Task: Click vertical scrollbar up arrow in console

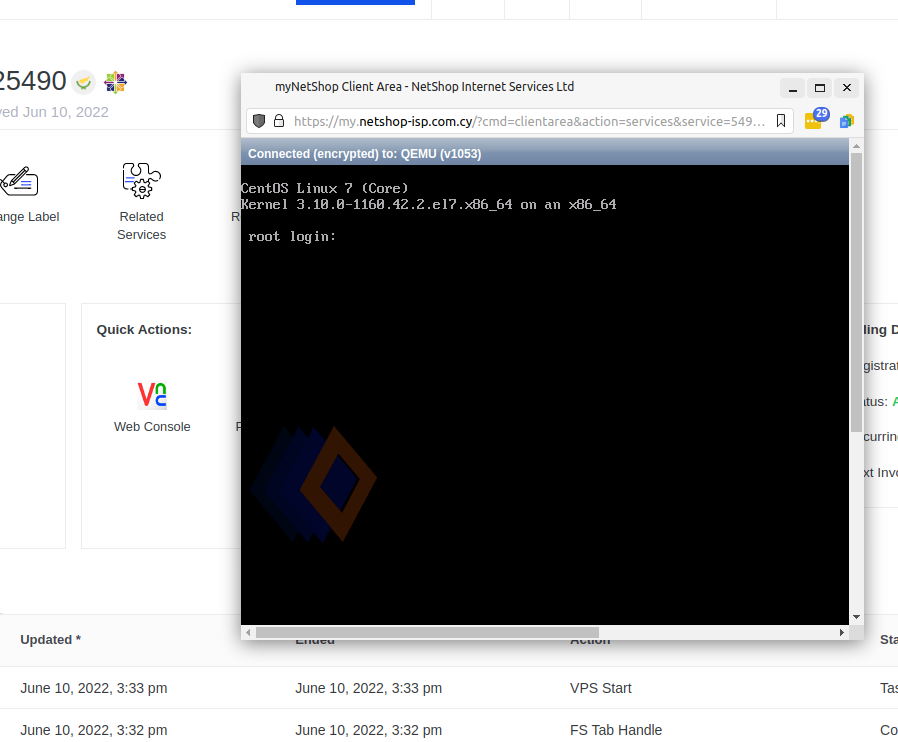Action: pyautogui.click(x=856, y=147)
